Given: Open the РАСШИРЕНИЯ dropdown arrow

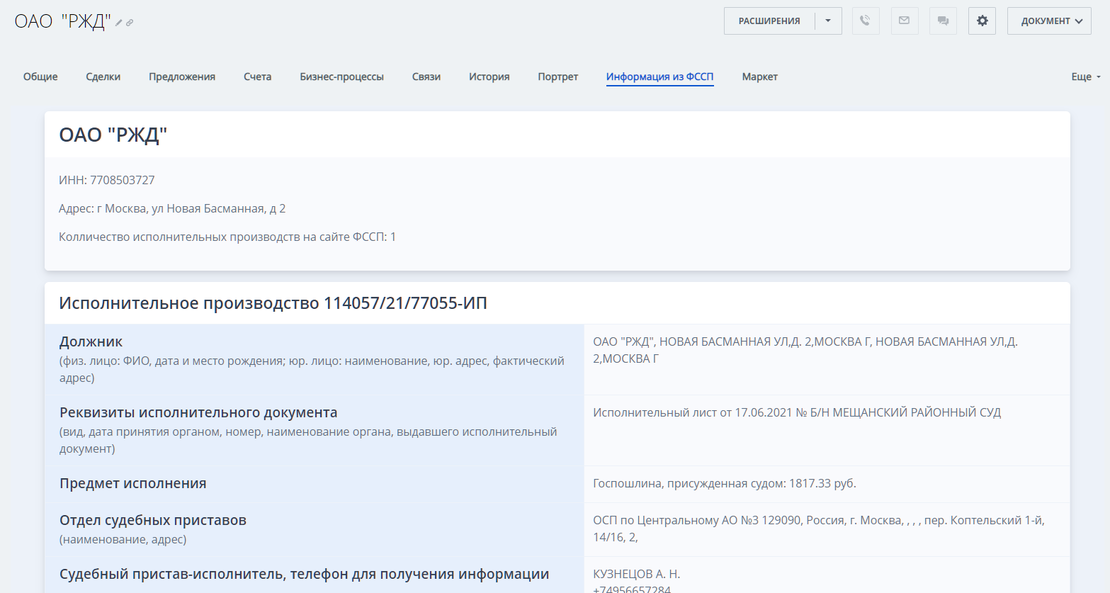Looking at the screenshot, I should (830, 20).
